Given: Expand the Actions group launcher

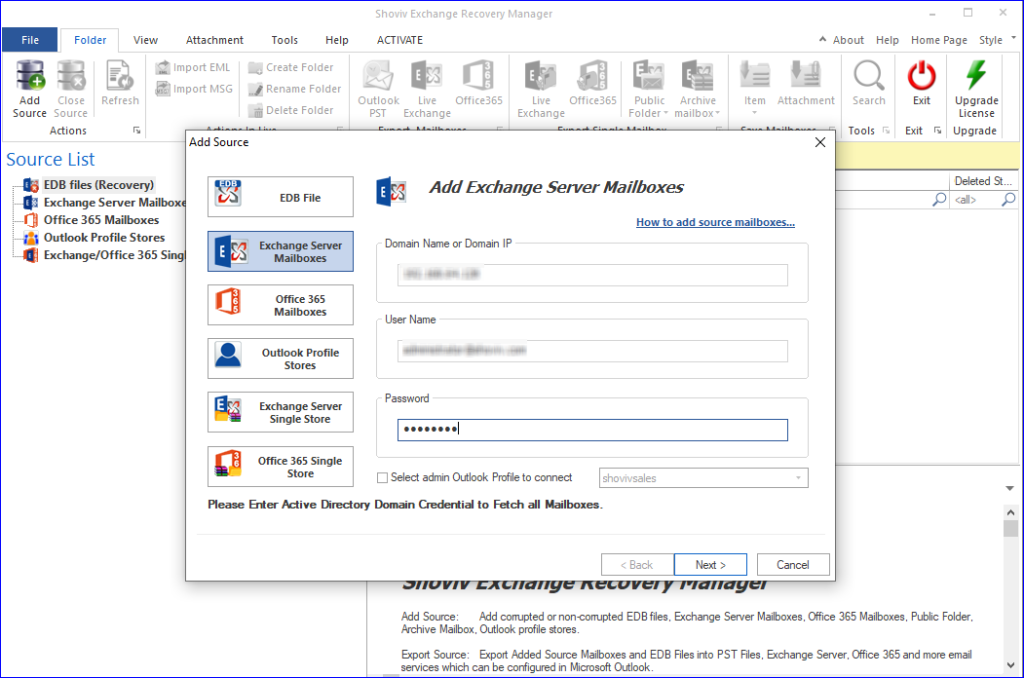Looking at the screenshot, I should tap(136, 131).
